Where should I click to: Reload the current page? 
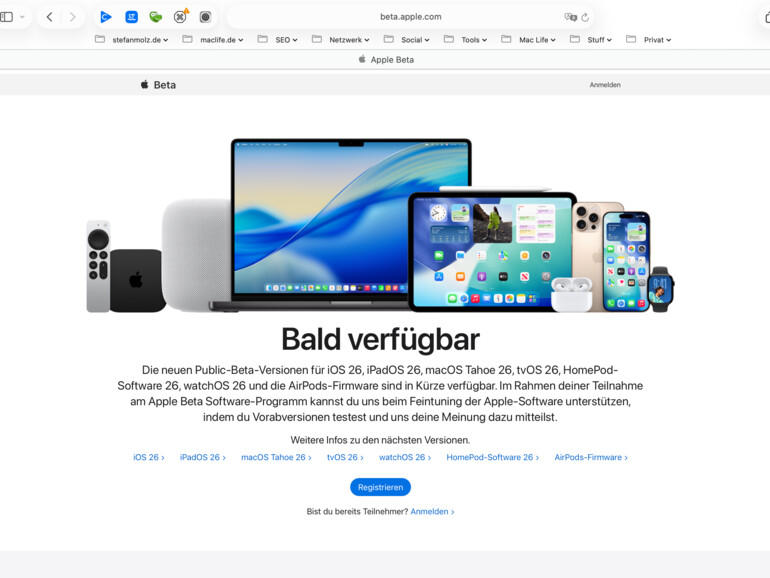585,17
